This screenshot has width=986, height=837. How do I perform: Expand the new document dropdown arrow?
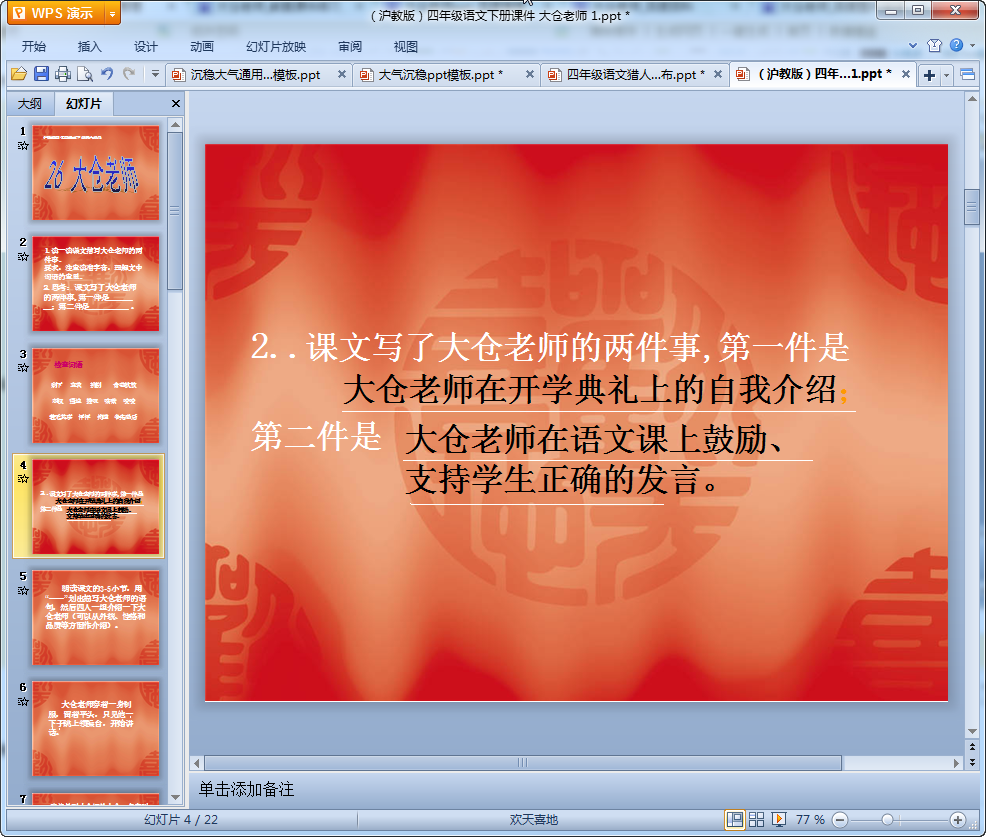pos(946,76)
